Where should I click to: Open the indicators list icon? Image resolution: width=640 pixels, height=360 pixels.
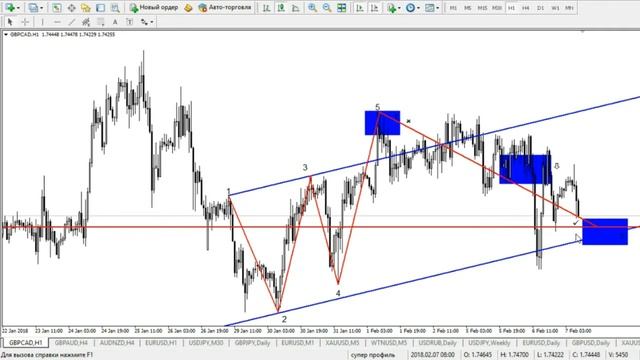point(391,8)
